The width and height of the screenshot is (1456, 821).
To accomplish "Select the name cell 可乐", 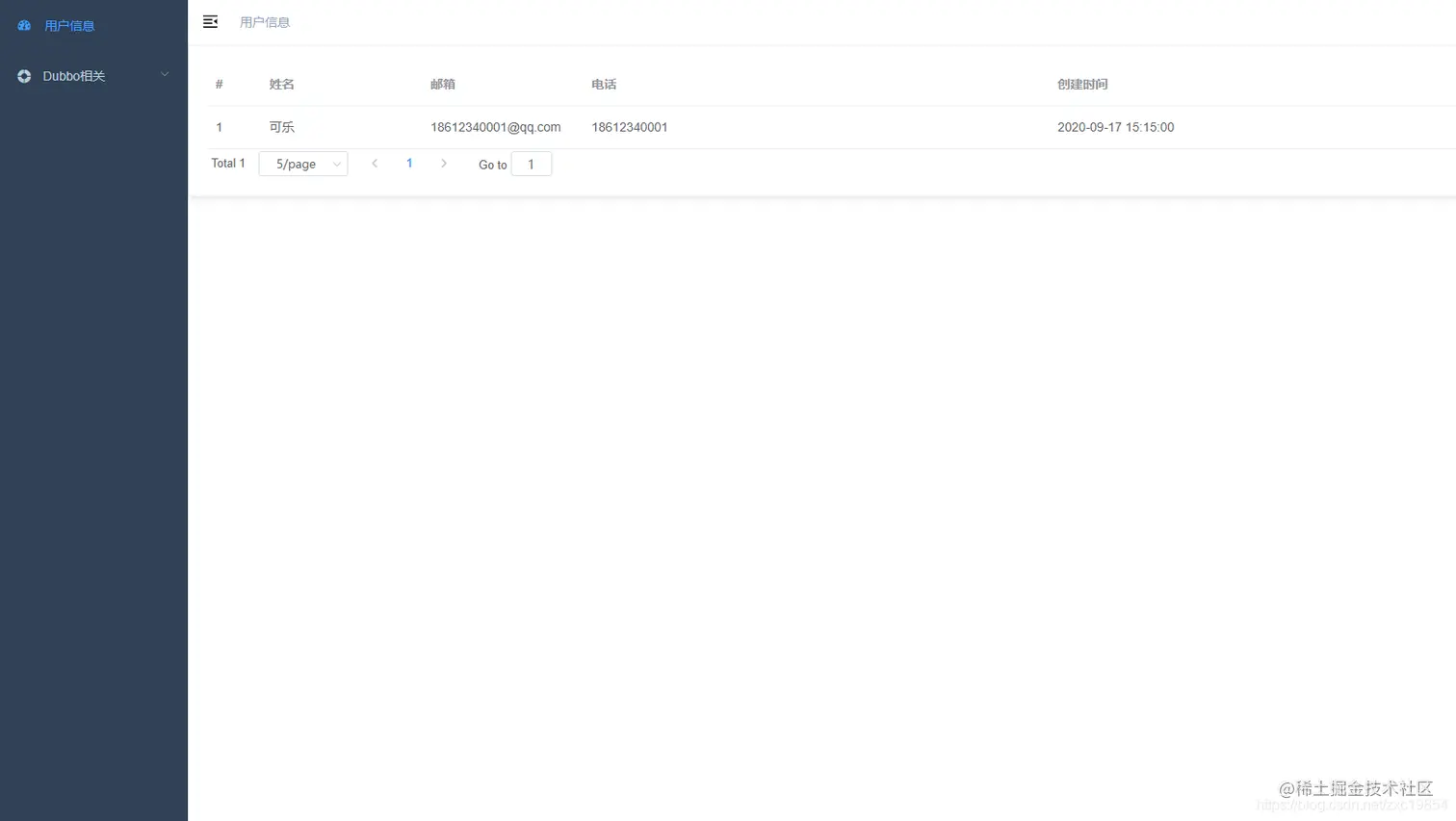I will pos(282,127).
